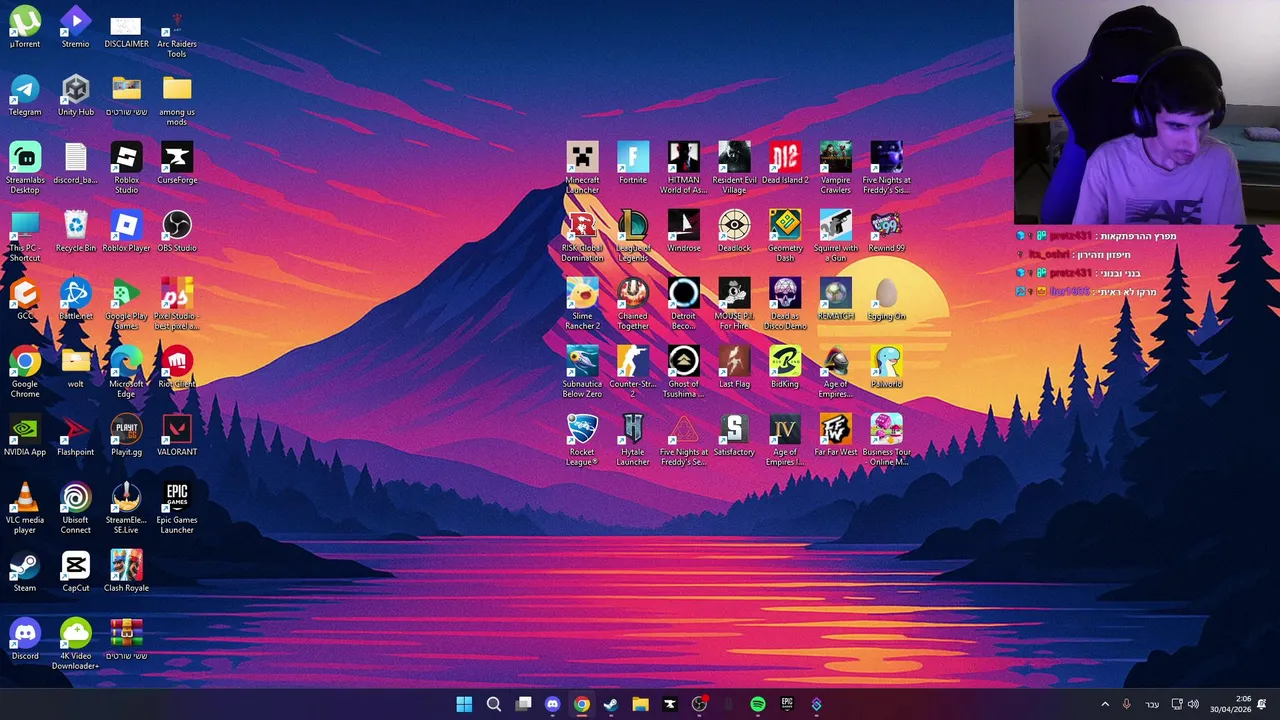Open Task View on the taskbar
Viewport: 1280px width, 720px height.
tap(523, 704)
